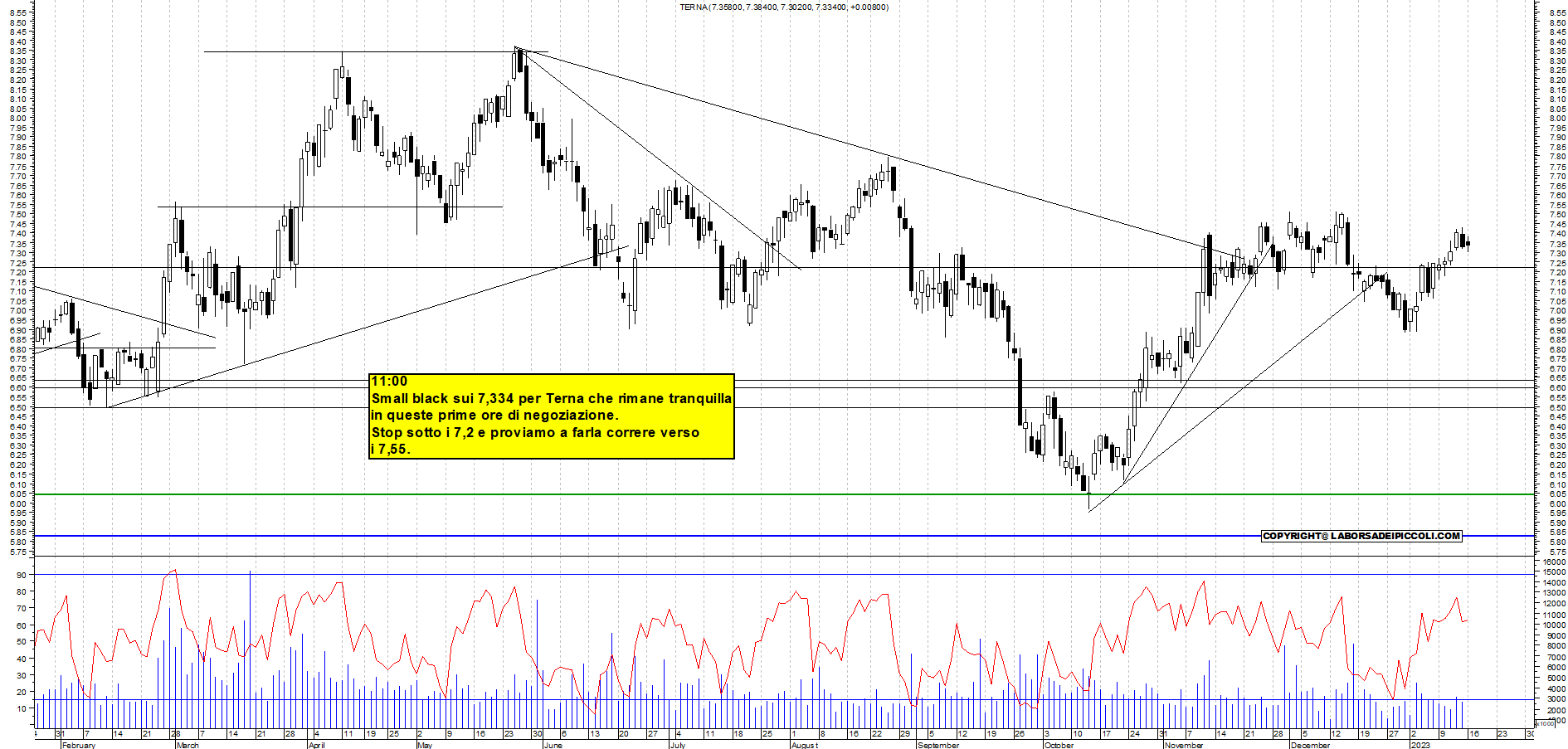Click the May month label
Screen dimensions: 1568x749
(425, 745)
